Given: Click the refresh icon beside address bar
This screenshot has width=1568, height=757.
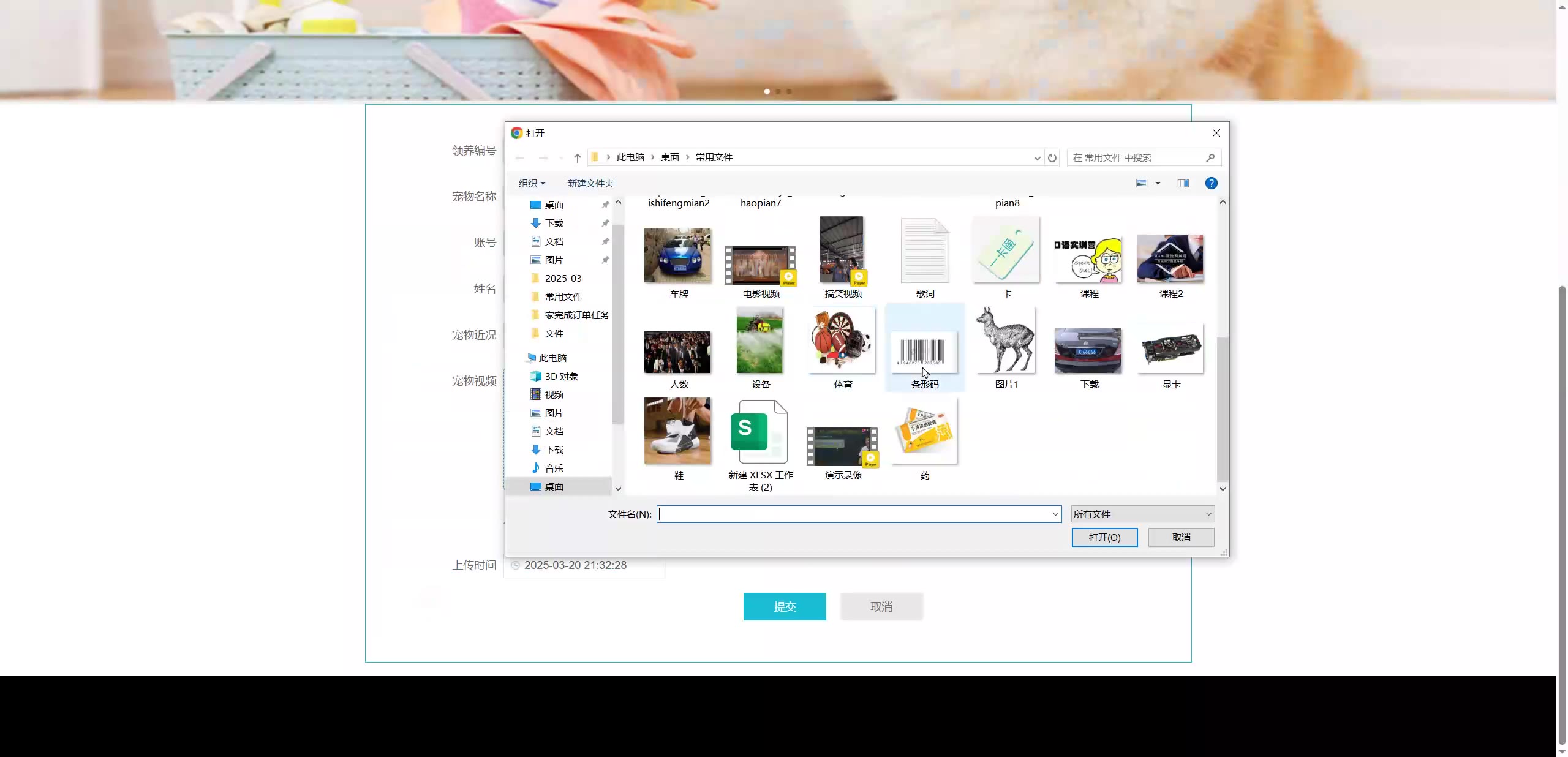Looking at the screenshot, I should [1052, 158].
